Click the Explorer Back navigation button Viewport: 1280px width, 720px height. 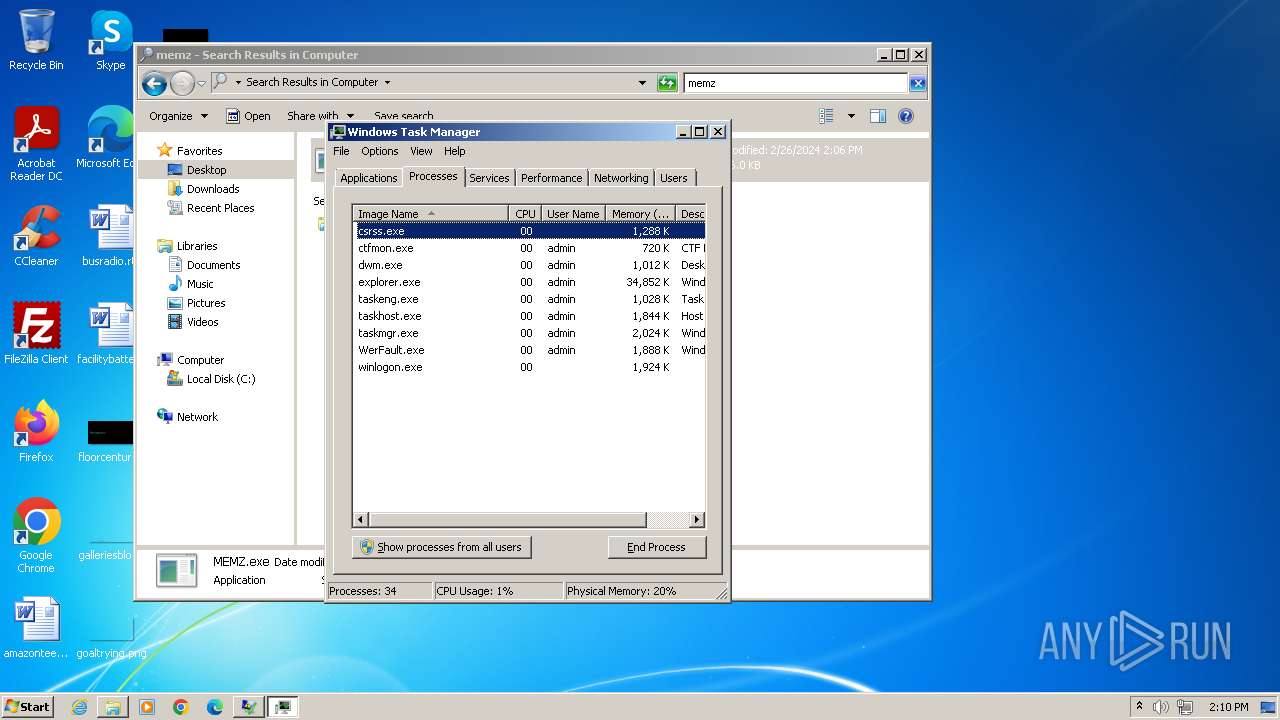(x=154, y=83)
